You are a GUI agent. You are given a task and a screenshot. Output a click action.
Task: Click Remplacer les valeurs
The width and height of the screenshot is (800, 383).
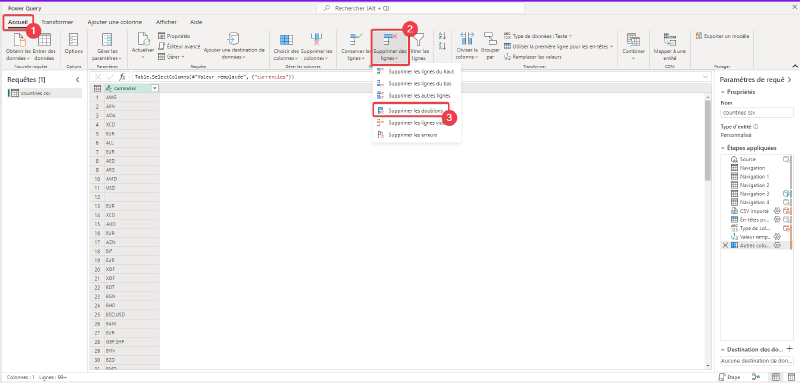[533, 57]
